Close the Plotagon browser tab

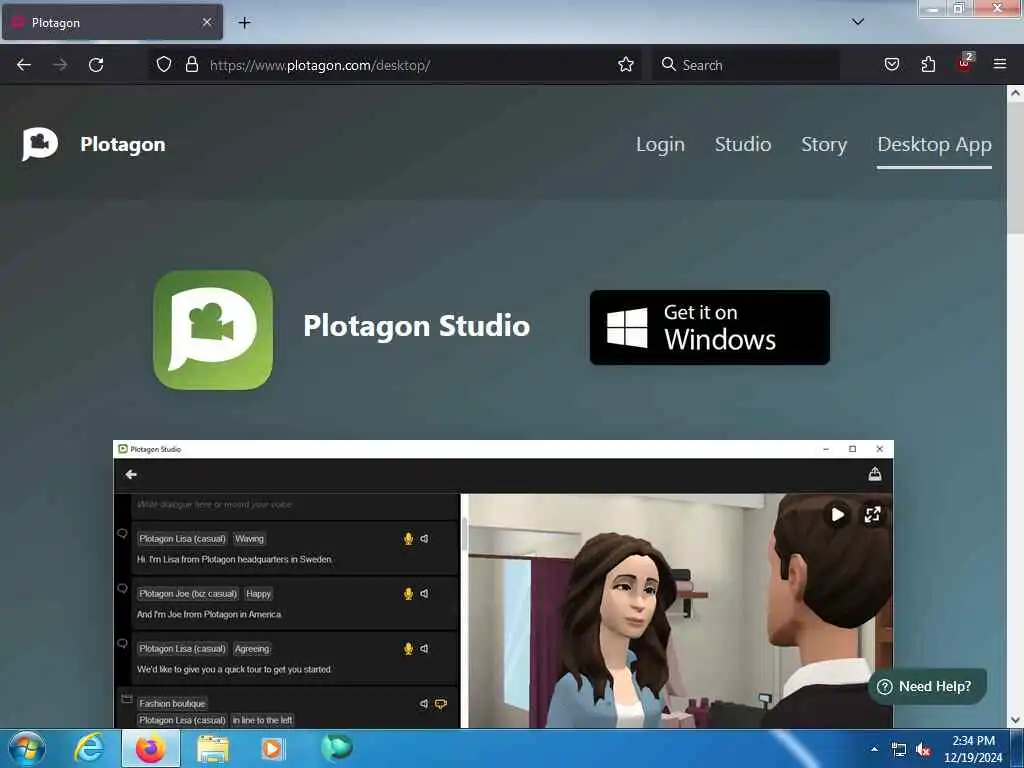click(x=207, y=22)
